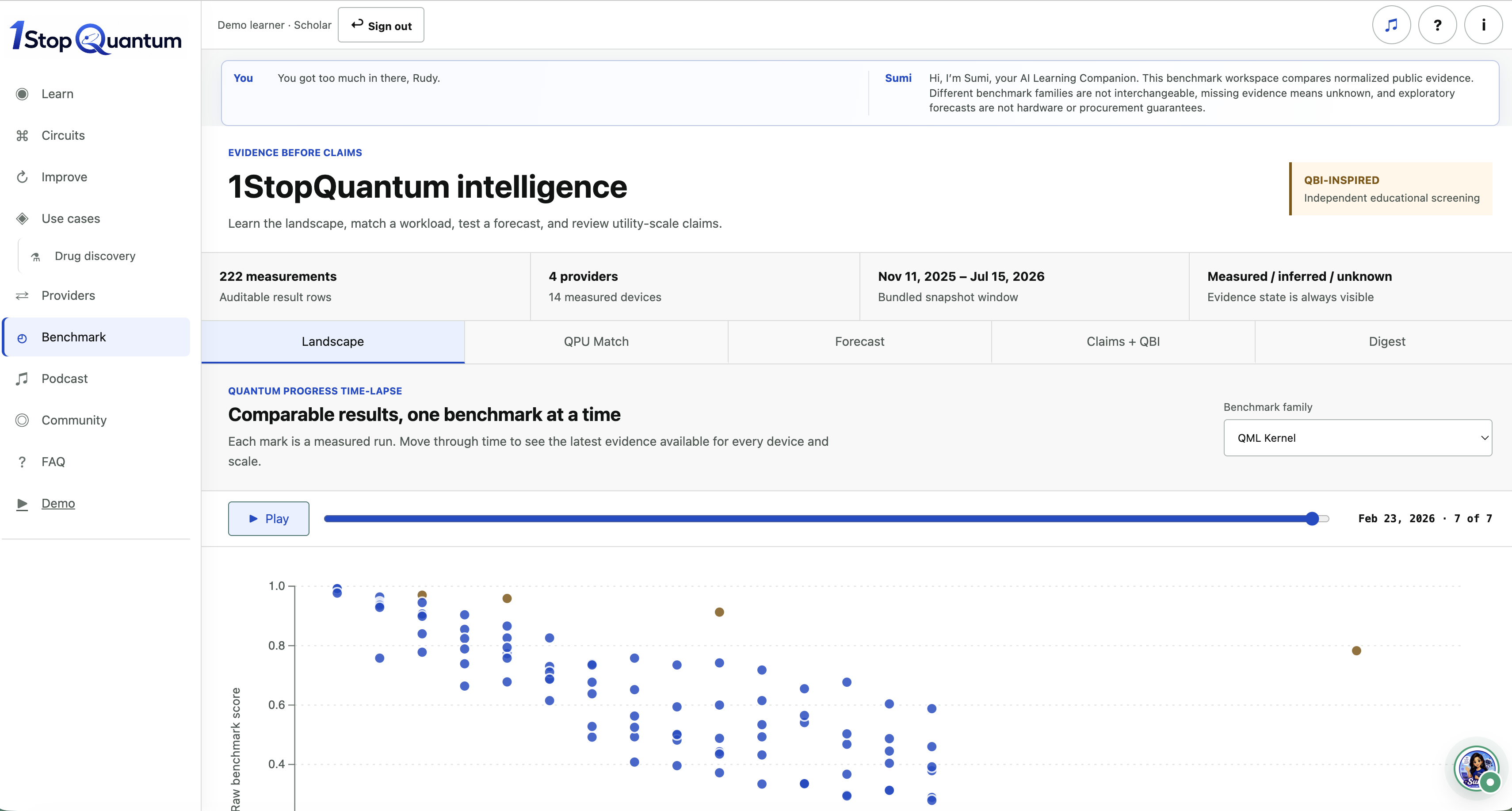Open the Benchmark family dropdown
The image size is (1512, 811).
click(x=1358, y=438)
